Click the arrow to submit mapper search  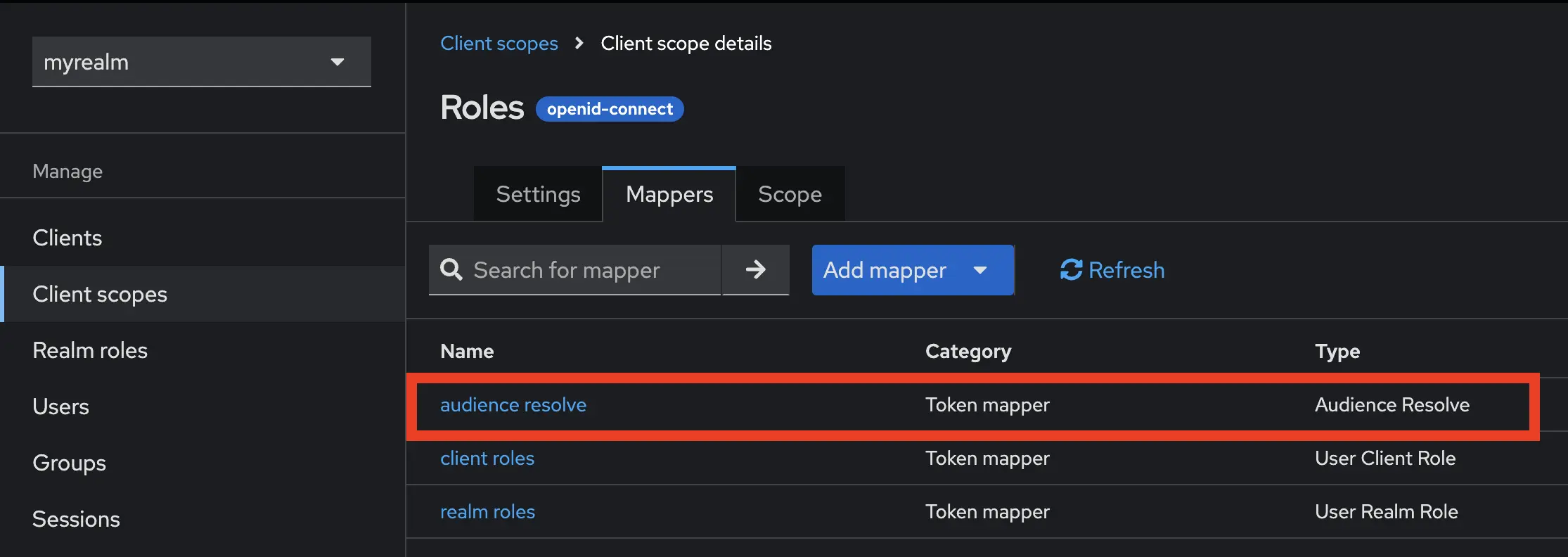coord(755,270)
